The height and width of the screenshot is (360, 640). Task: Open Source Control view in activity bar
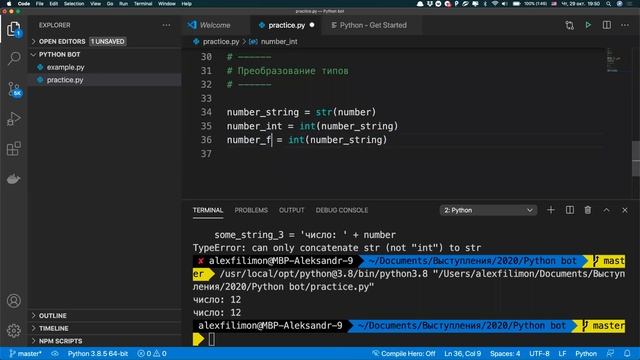pyautogui.click(x=14, y=89)
